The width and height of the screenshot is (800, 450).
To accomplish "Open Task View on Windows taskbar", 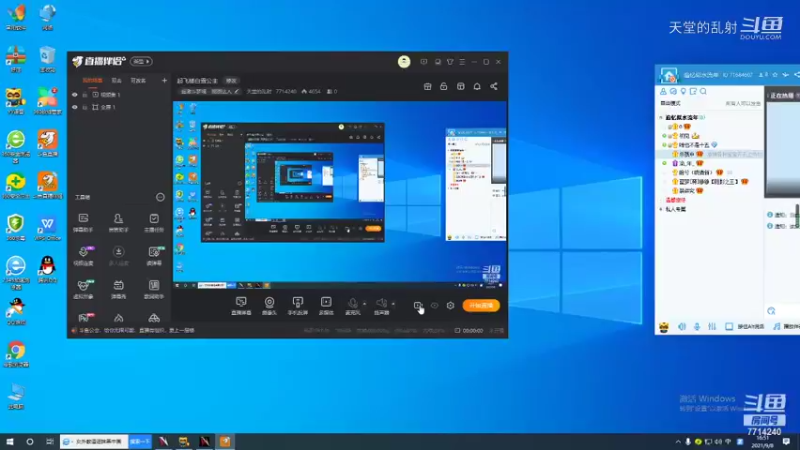I will click(49, 441).
